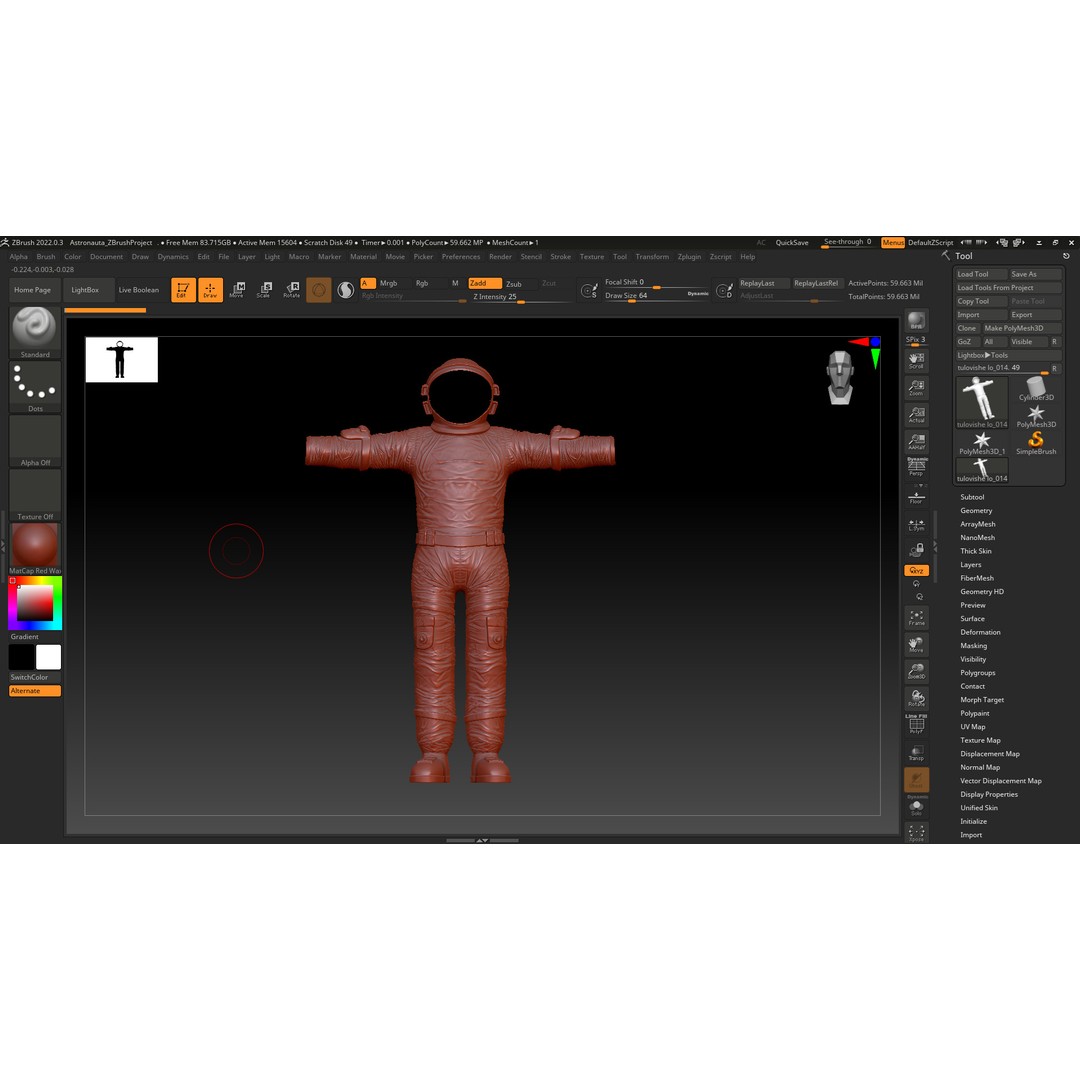Toggle Zadd sculpting mode
1080x1080 pixels.
[484, 283]
